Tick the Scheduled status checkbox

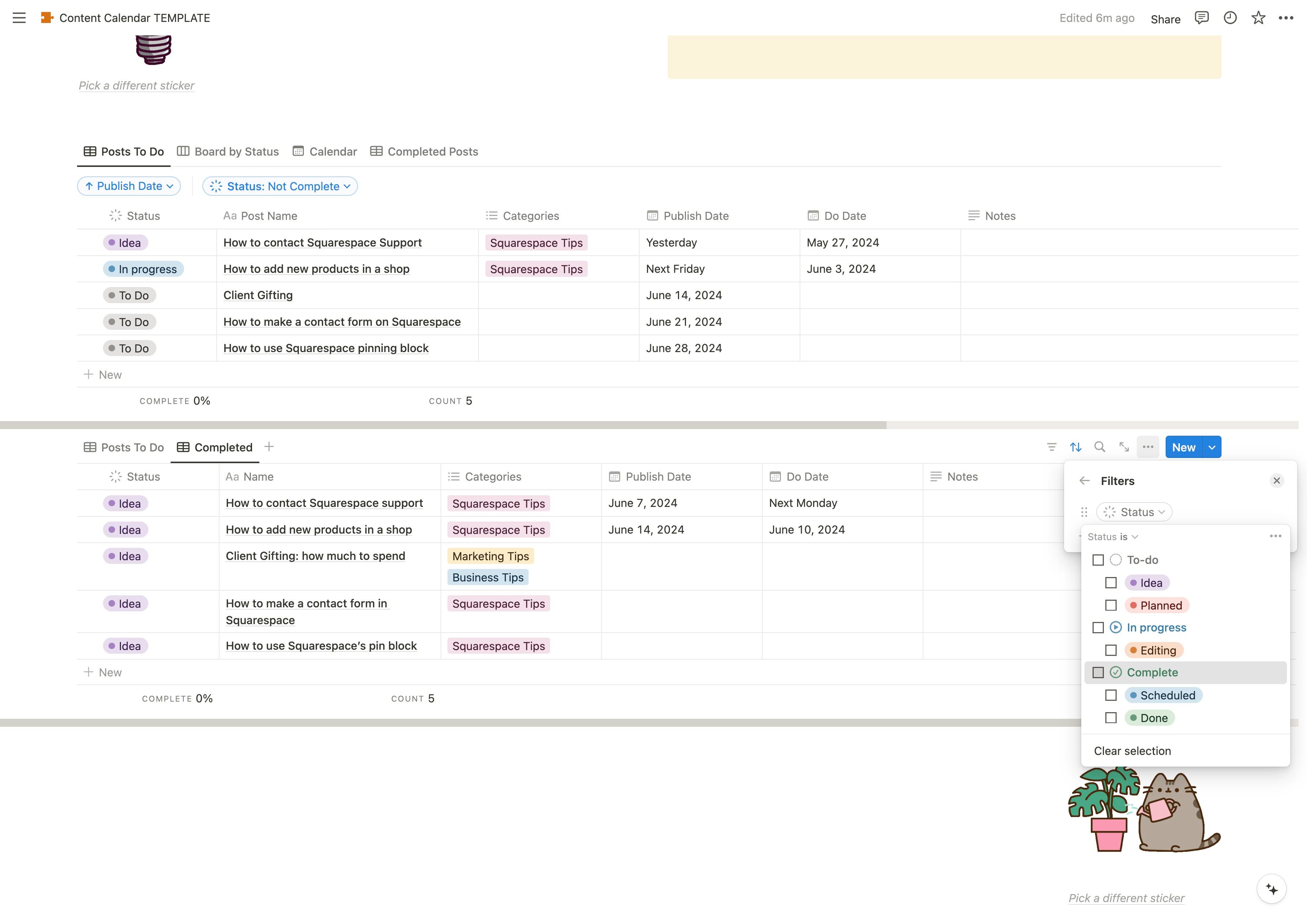click(x=1110, y=695)
